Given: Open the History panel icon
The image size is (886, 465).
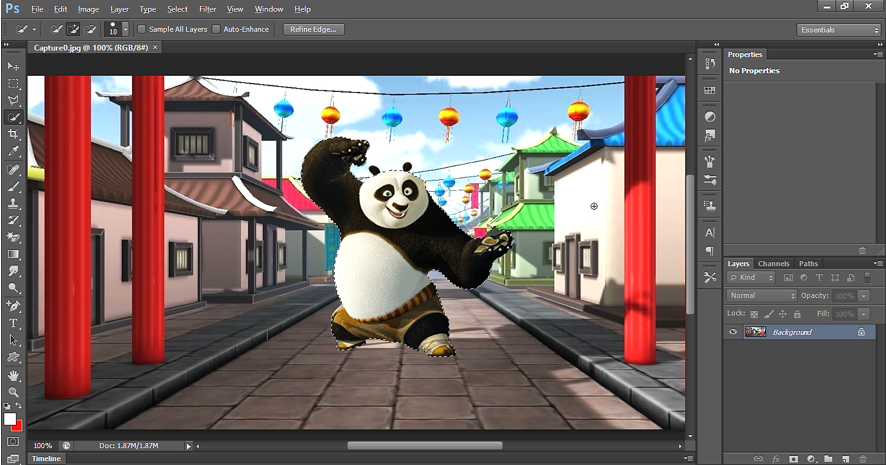Looking at the screenshot, I should click(710, 64).
